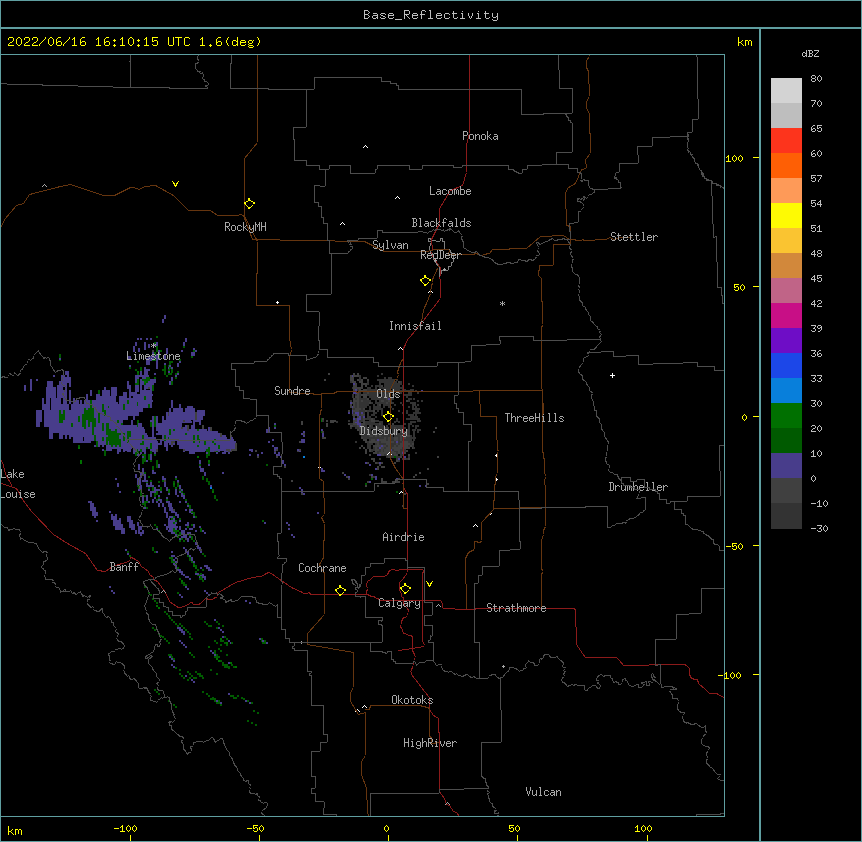Screen dimensions: 862x842
Task: Click the Vulcan town label
Action: pos(543,792)
